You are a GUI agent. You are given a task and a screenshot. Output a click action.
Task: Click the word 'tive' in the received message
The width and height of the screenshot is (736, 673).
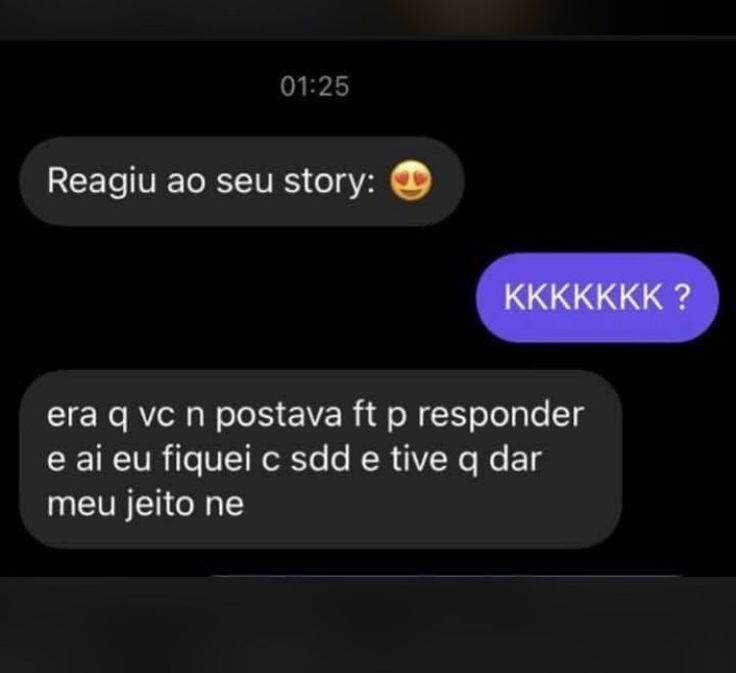point(419,460)
